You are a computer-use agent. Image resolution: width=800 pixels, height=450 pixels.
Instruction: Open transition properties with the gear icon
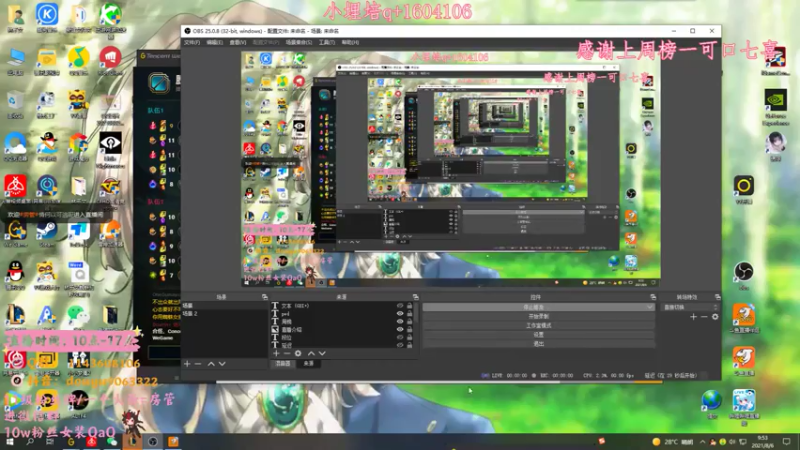715,317
